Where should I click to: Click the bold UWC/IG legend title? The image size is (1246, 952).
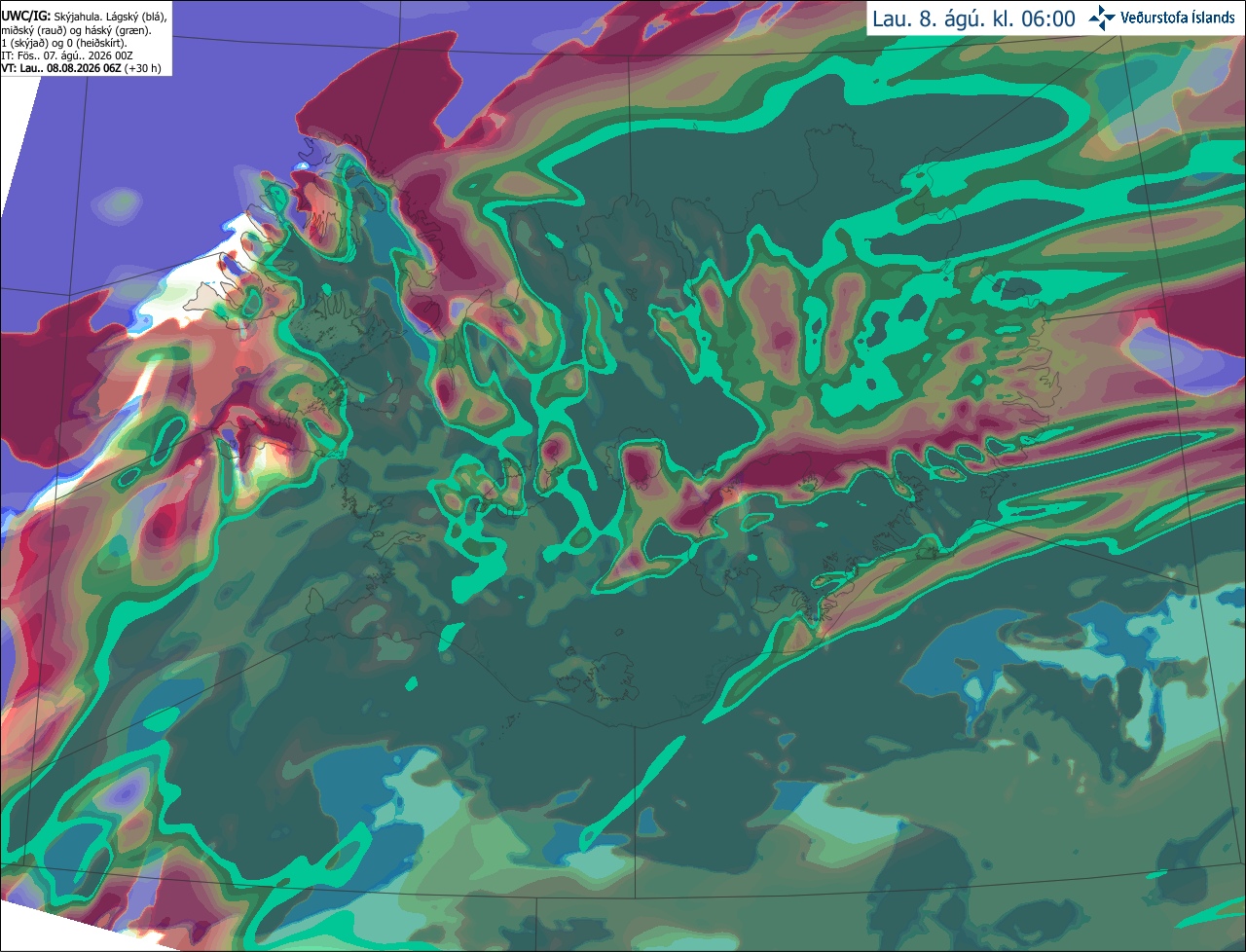[26, 17]
